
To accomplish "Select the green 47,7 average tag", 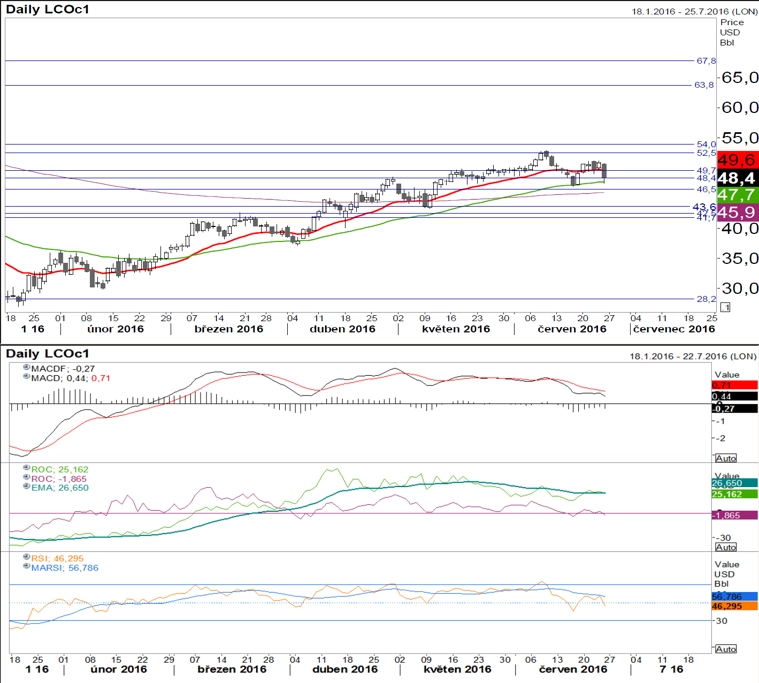I will [x=738, y=195].
